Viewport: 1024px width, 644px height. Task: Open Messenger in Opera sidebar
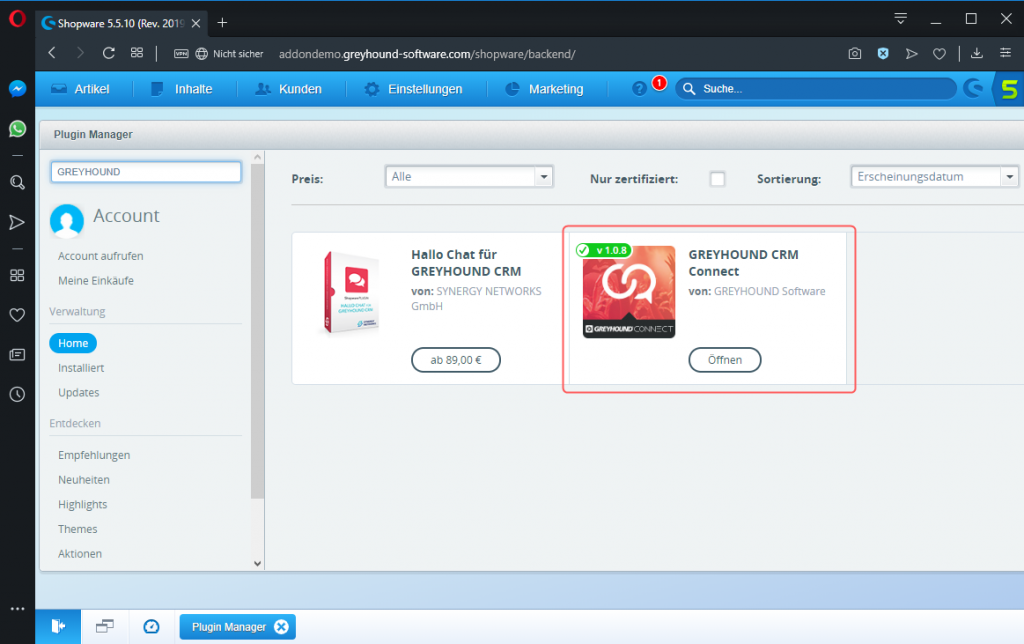pos(18,88)
